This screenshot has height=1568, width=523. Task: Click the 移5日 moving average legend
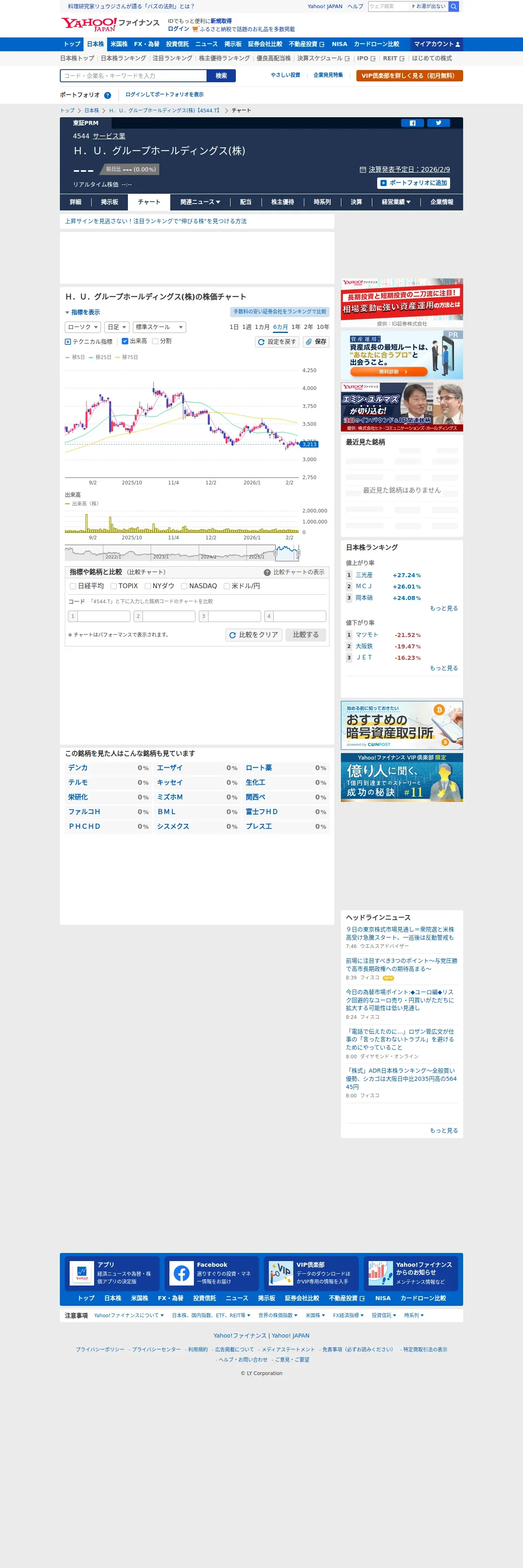tap(75, 357)
